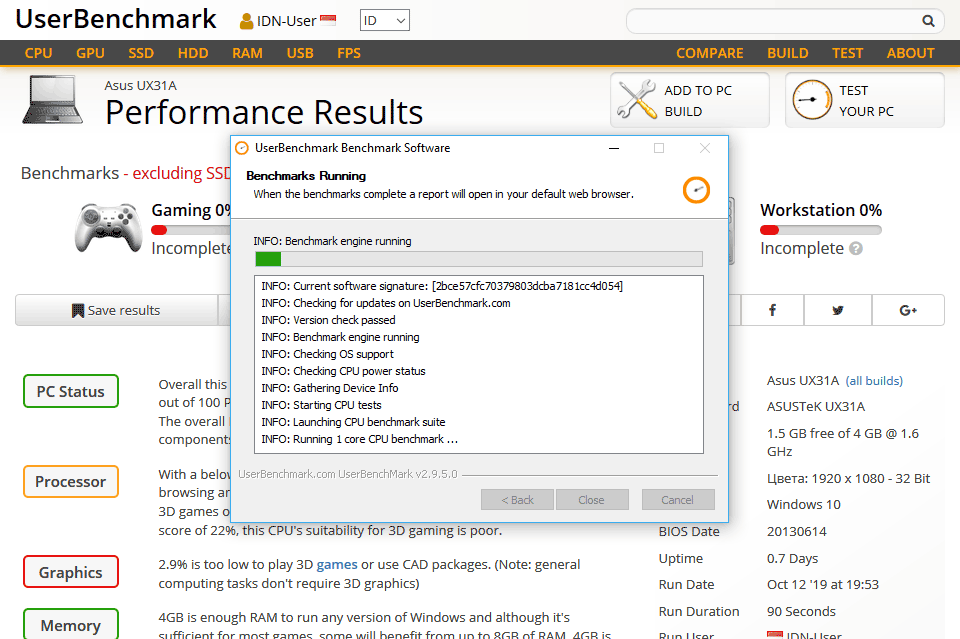The image size is (960, 639).
Task: Click the BIOS Date value 20130614
Action: (797, 531)
